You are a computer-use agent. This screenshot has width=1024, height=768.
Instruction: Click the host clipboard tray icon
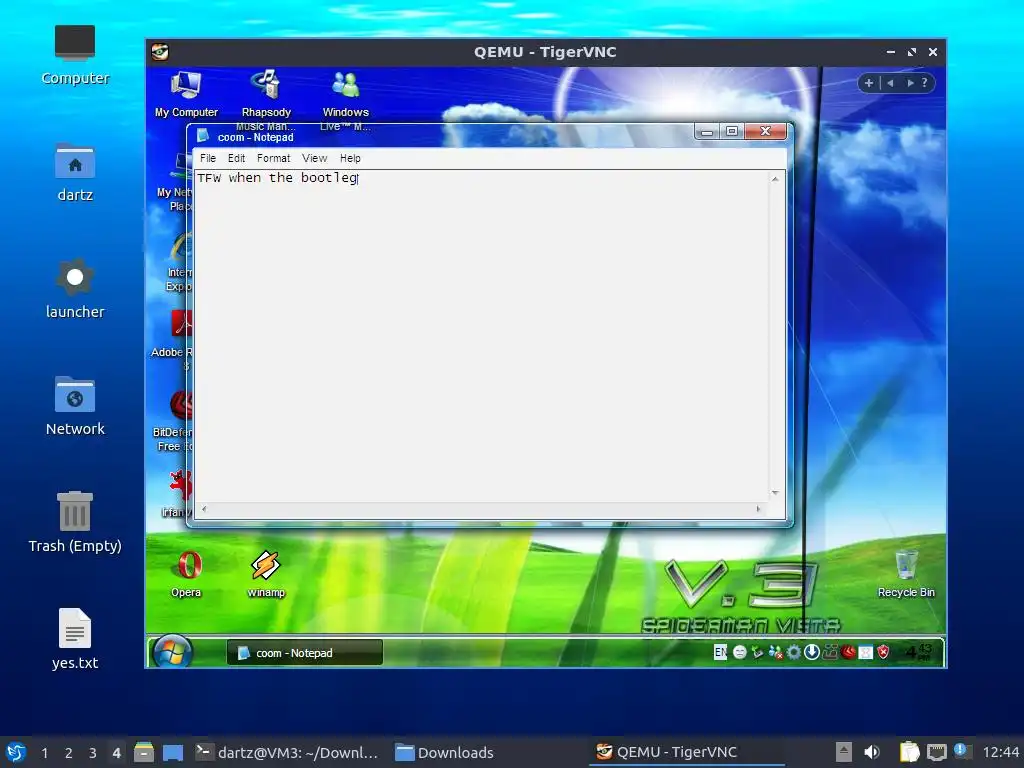[x=909, y=752]
